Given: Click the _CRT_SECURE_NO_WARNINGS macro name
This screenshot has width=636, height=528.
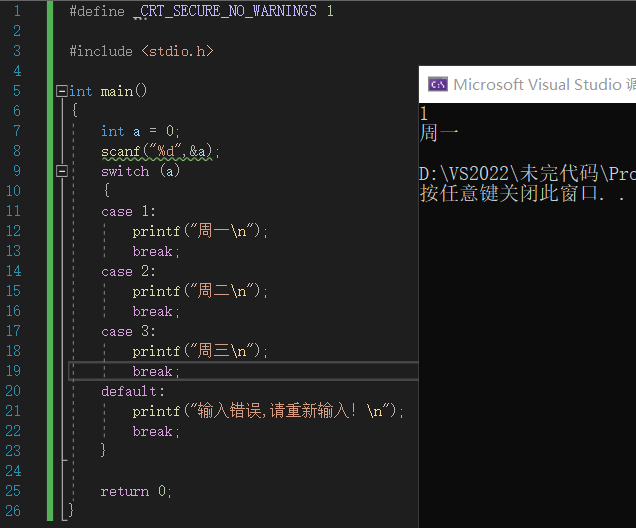Looking at the screenshot, I should pos(225,11).
